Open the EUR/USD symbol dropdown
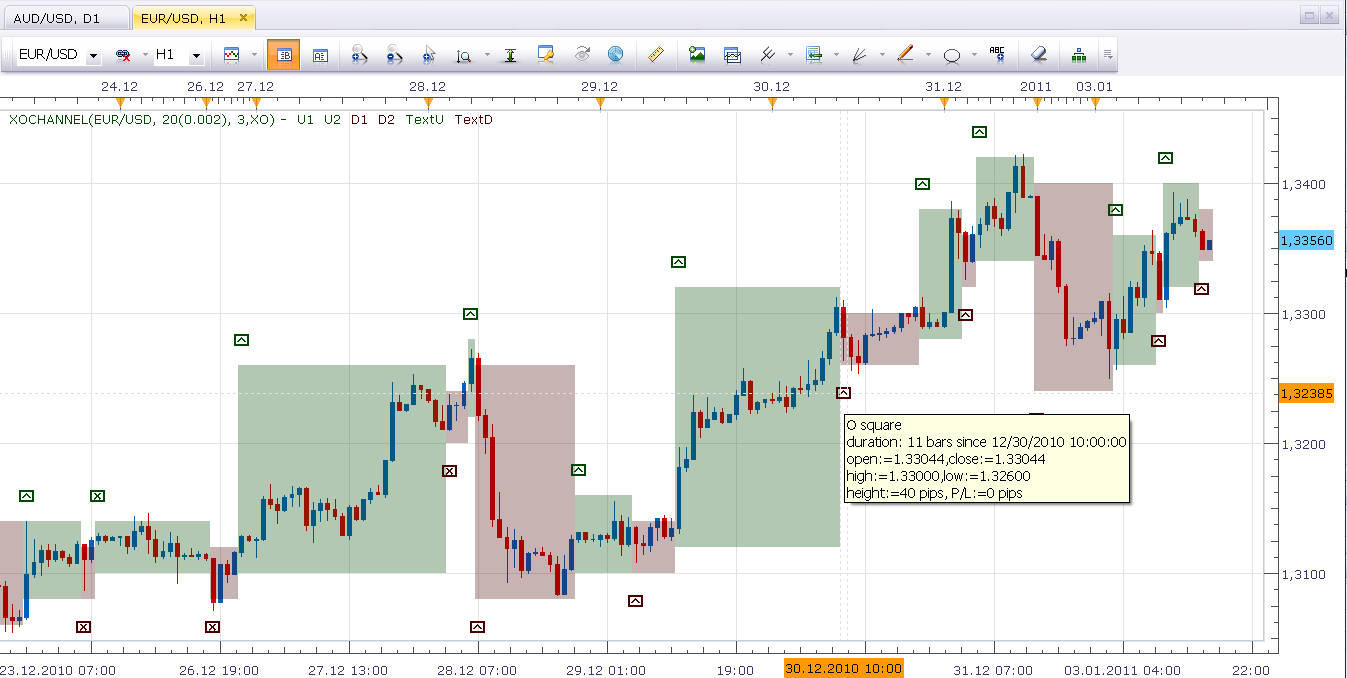1347x678 pixels. pos(94,56)
